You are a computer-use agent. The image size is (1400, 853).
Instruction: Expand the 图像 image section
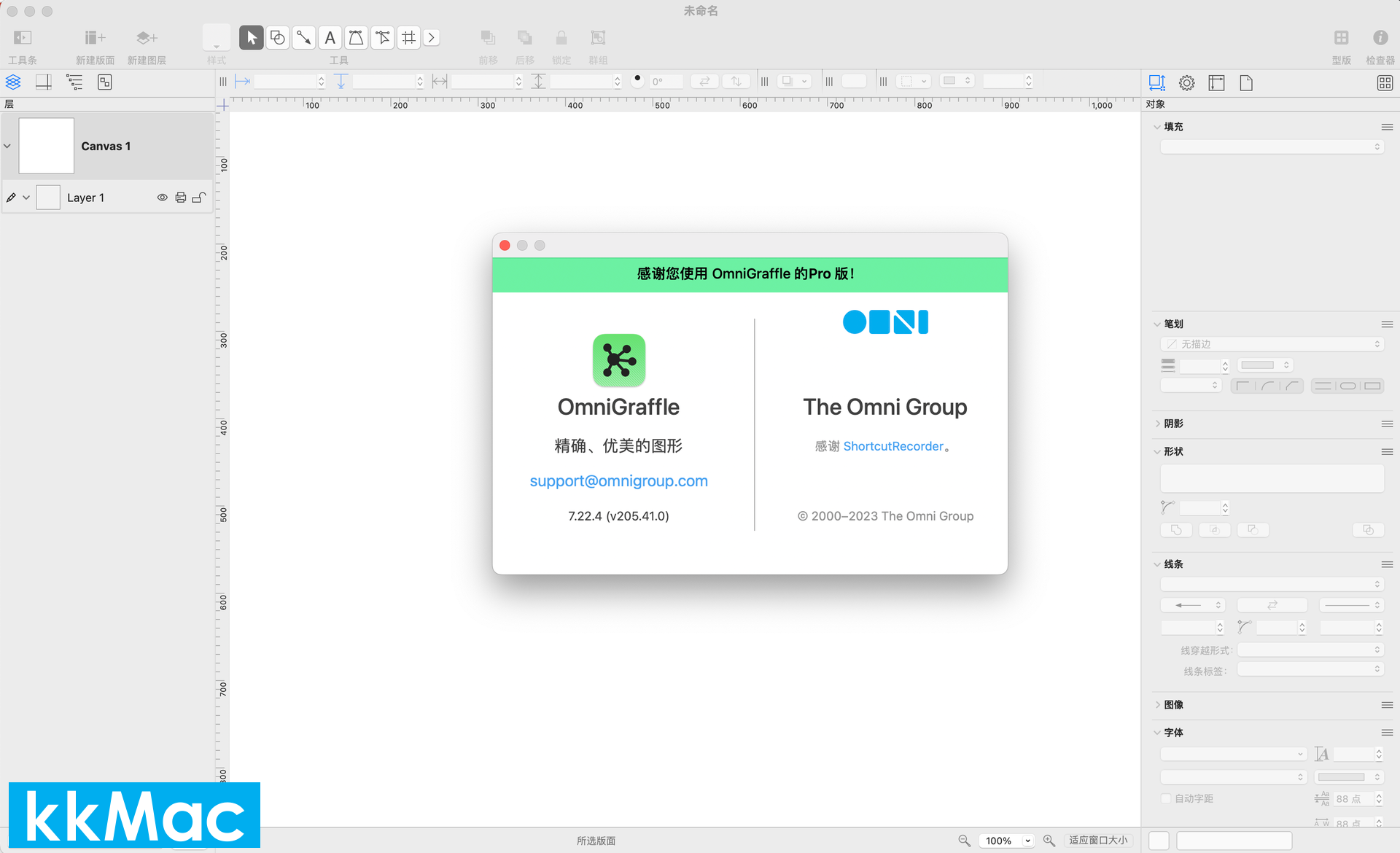1157,705
